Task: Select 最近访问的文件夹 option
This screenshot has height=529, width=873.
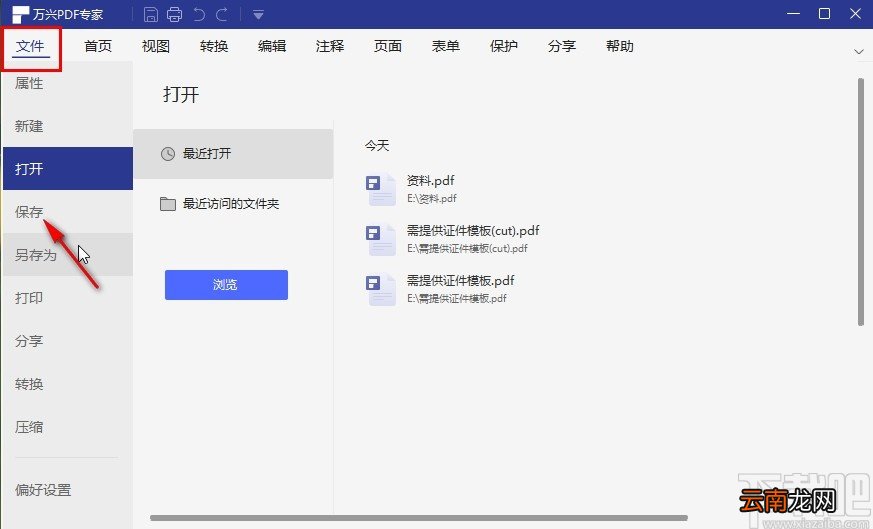Action: click(233, 204)
